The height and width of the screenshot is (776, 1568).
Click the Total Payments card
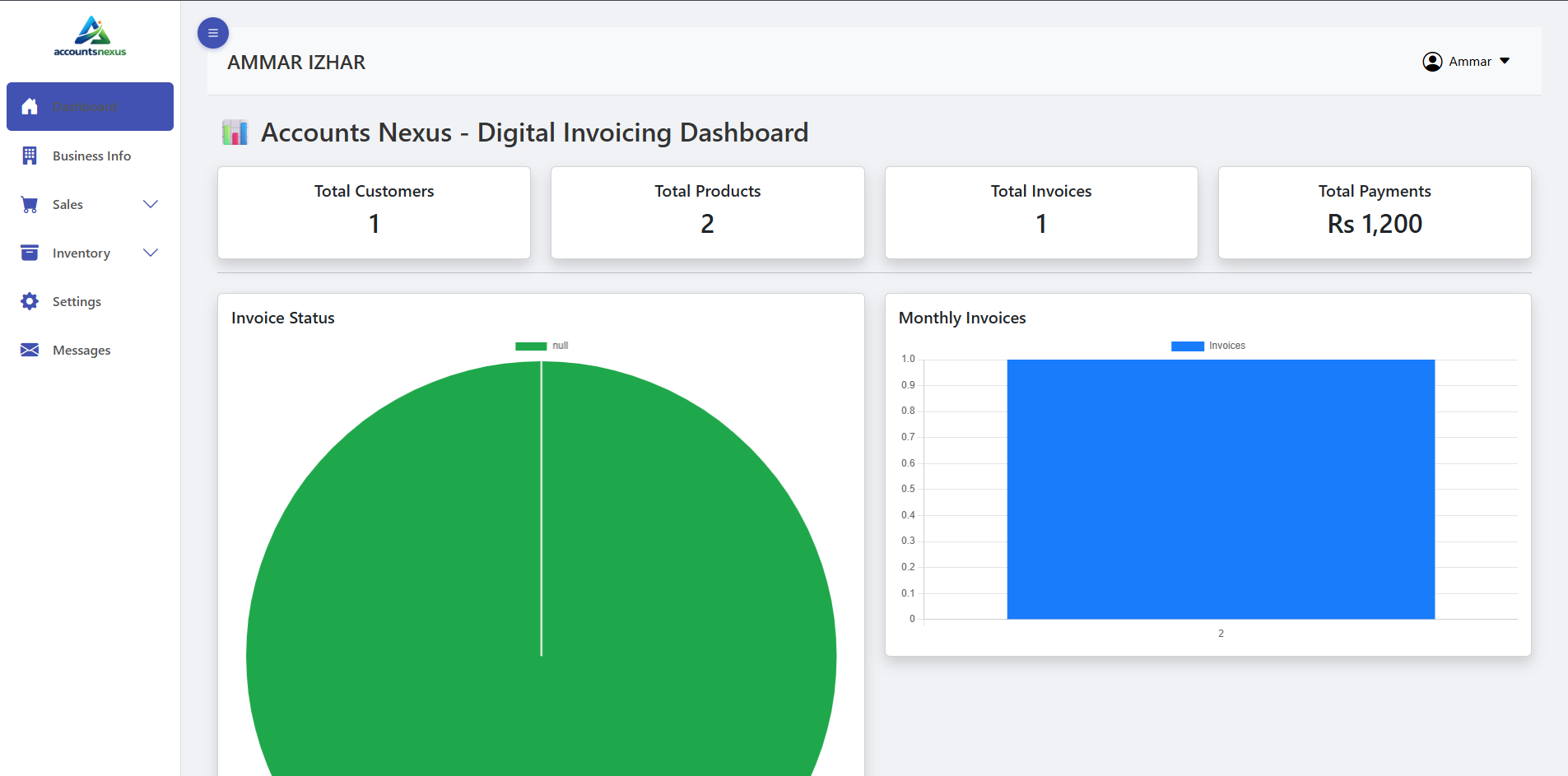1375,212
